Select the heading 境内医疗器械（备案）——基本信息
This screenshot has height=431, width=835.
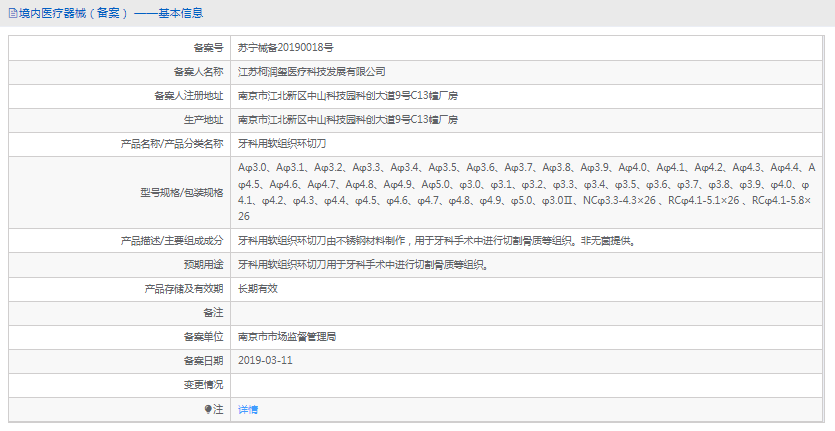pos(111,13)
